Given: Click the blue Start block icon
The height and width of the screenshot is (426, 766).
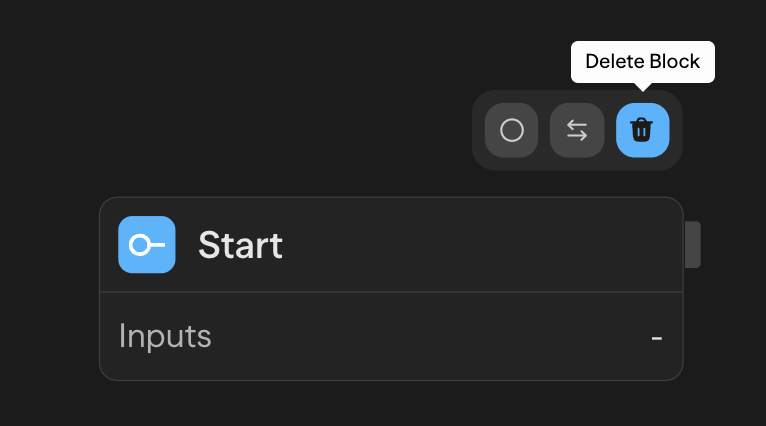Looking at the screenshot, I should (147, 245).
